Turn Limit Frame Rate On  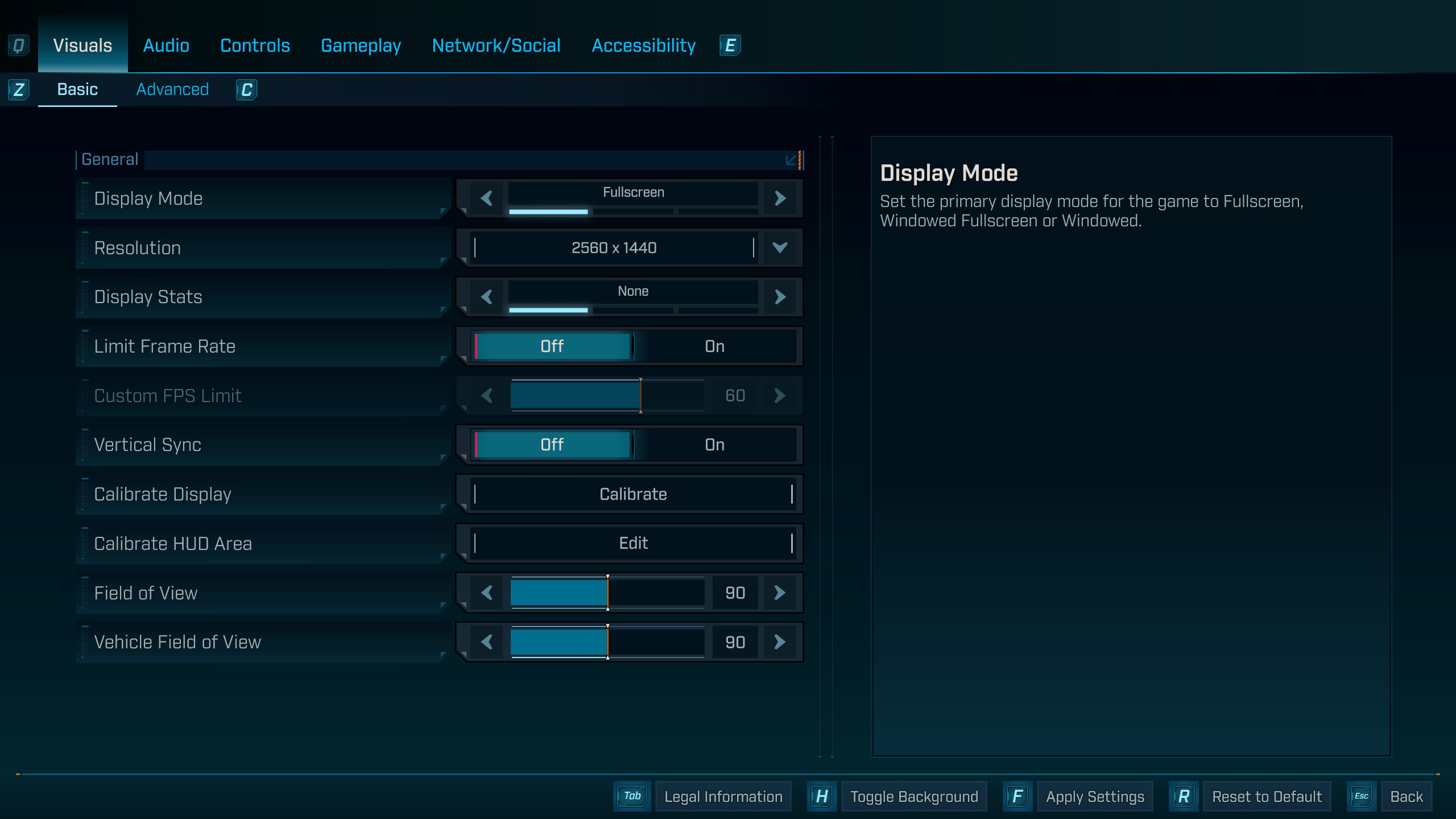pos(714,346)
